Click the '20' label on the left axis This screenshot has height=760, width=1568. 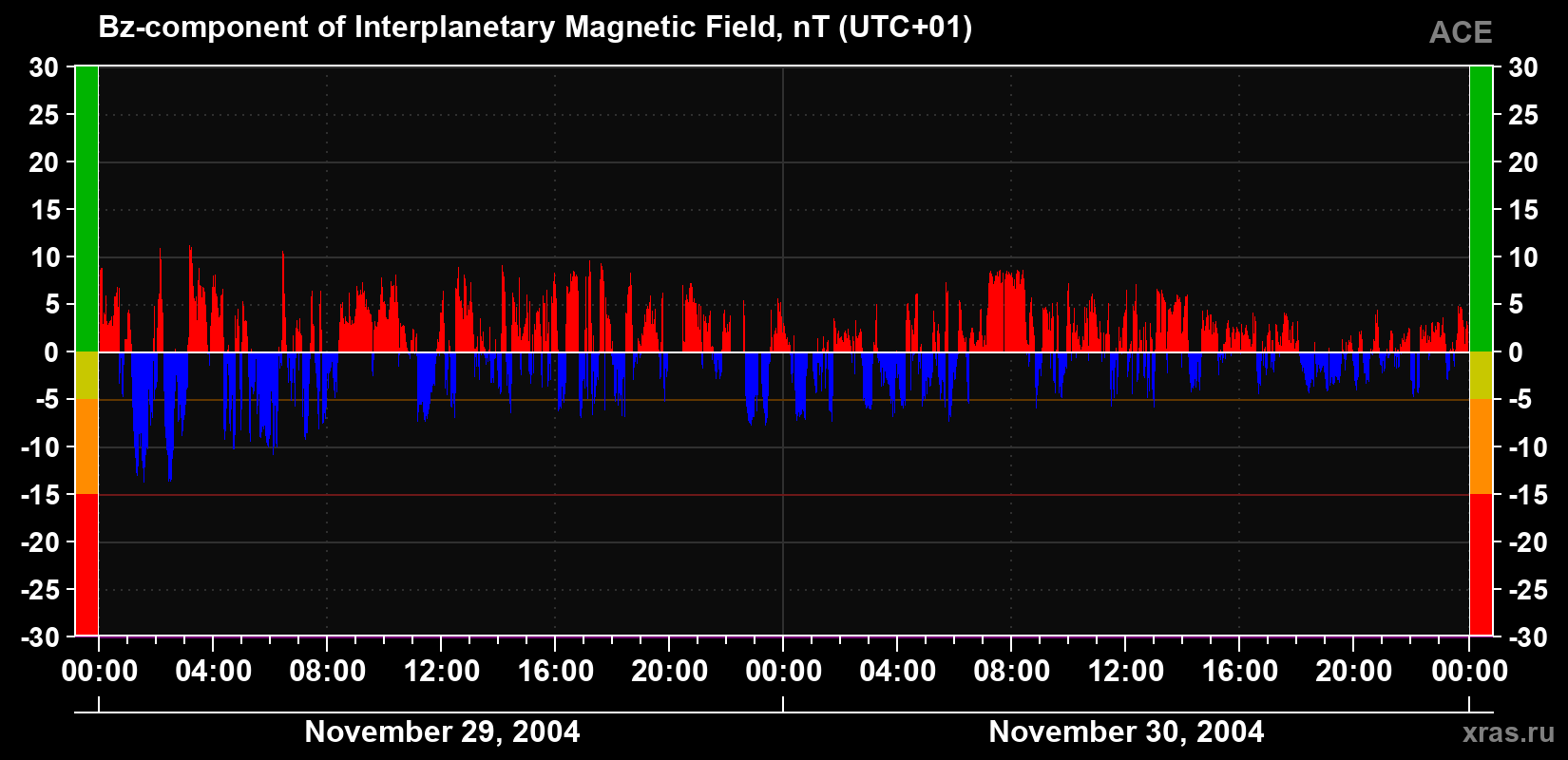coord(44,162)
